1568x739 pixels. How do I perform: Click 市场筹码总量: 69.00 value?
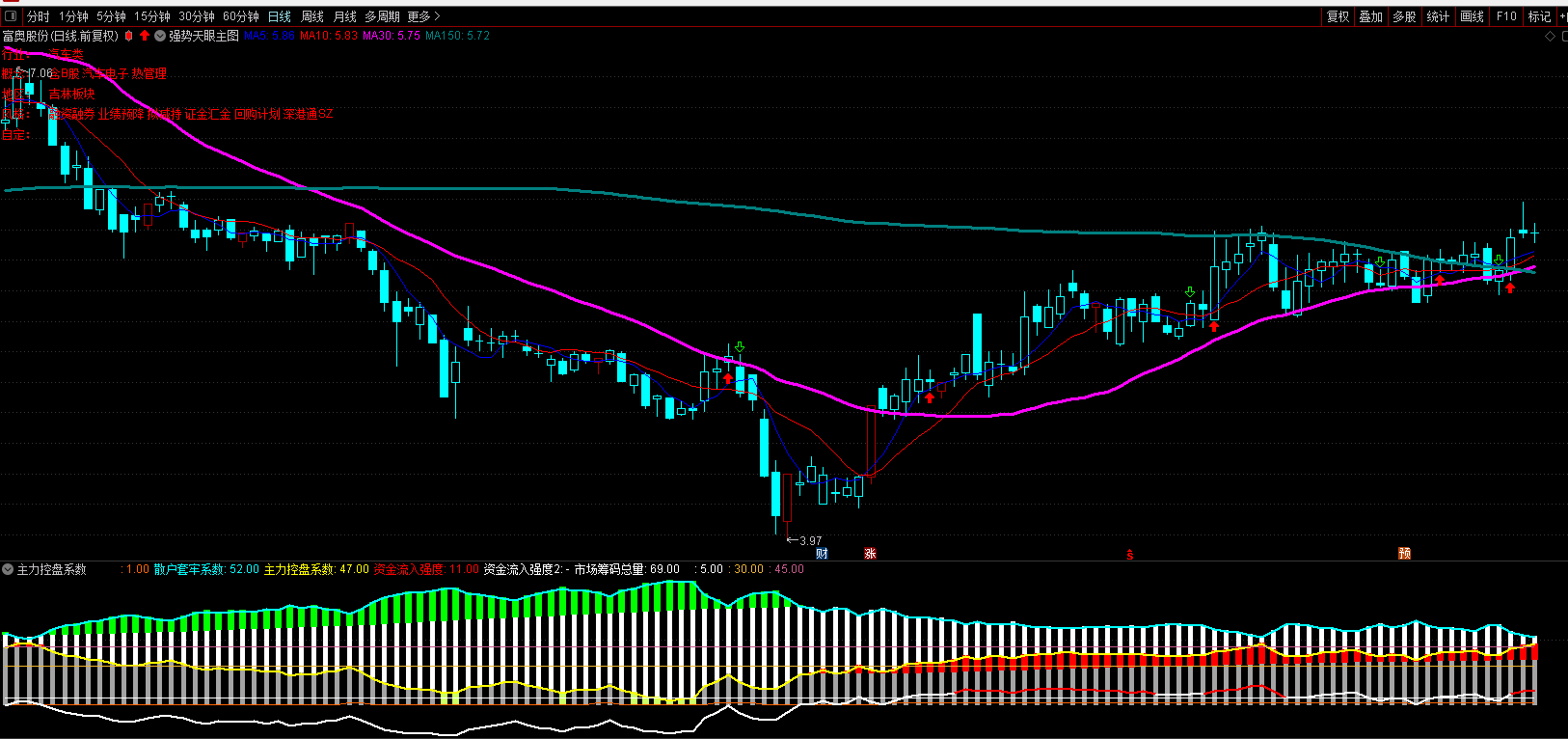point(627,570)
